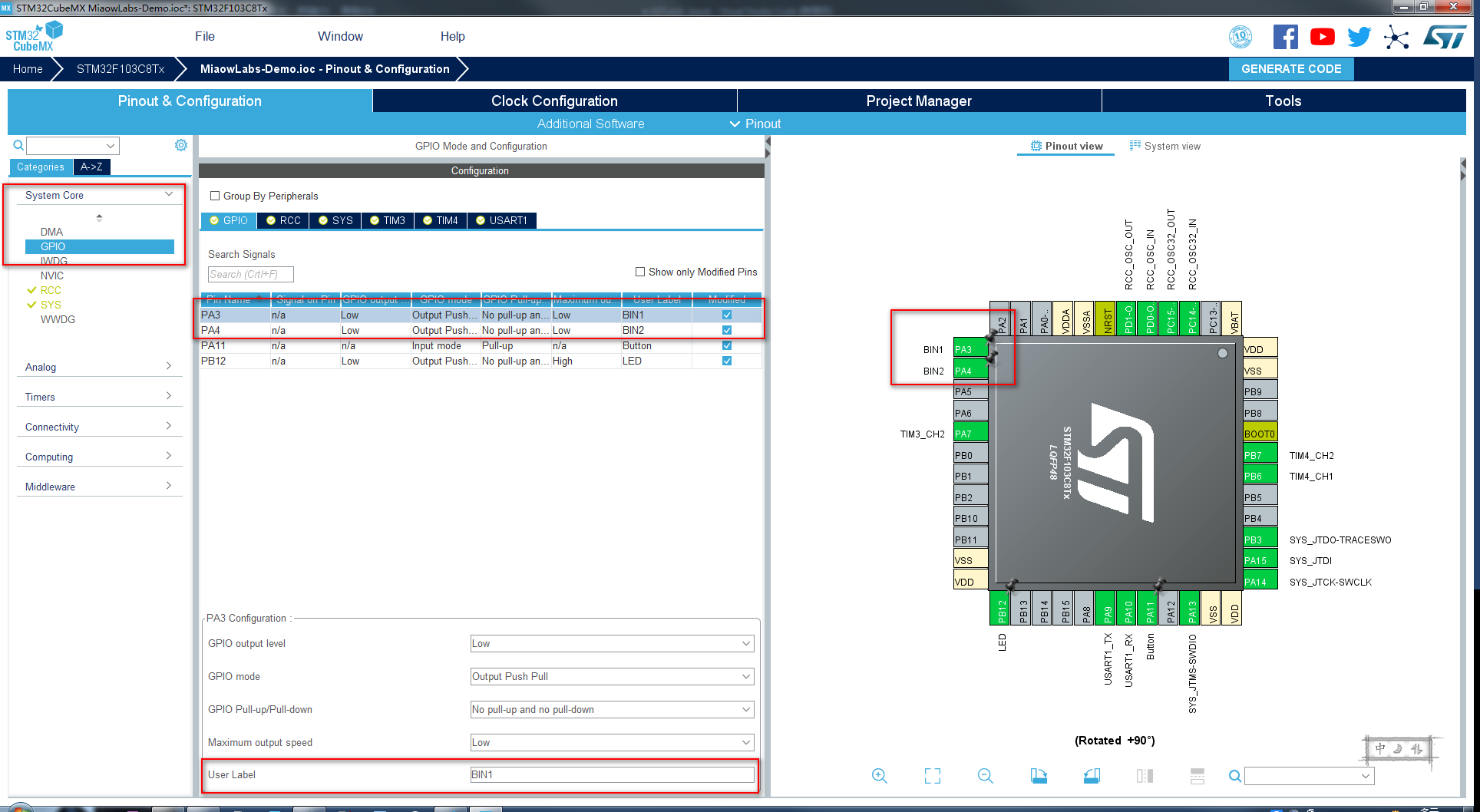This screenshot has width=1480, height=812.
Task: Rotate the chip view counter-clockwise
Action: [x=1092, y=776]
